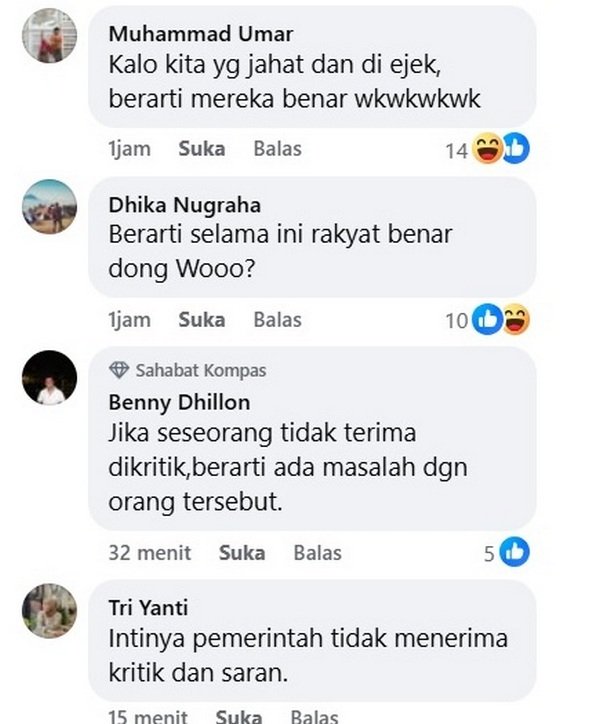Click the thumbs-up reaction on Muhammad Umar's comment

(516, 148)
